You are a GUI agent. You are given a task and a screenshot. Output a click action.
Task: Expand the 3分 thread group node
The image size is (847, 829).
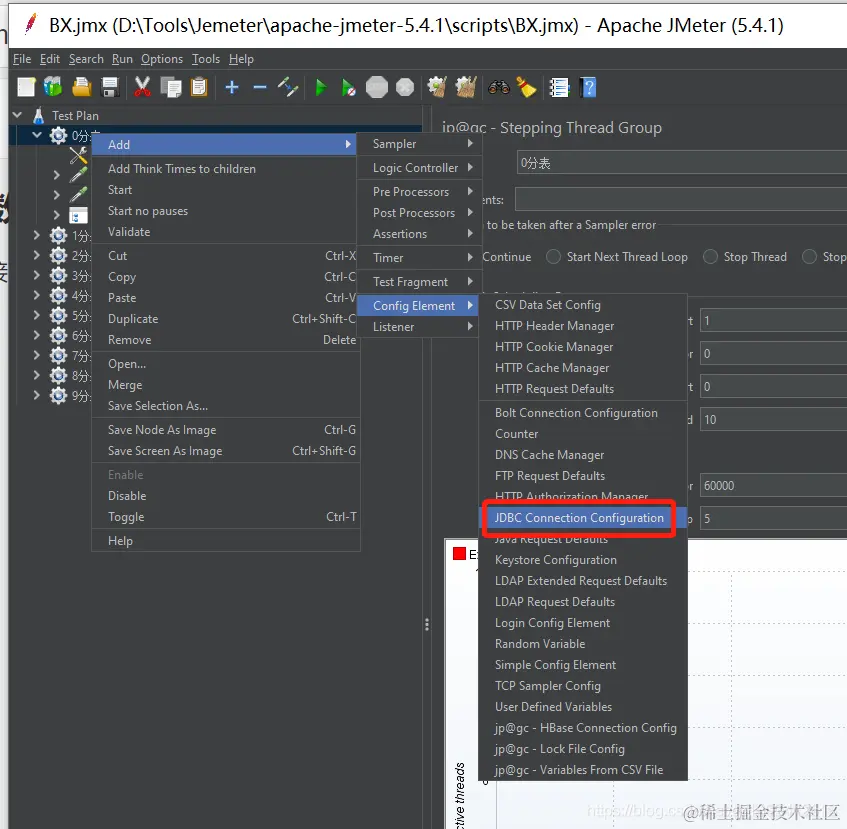pos(36,275)
